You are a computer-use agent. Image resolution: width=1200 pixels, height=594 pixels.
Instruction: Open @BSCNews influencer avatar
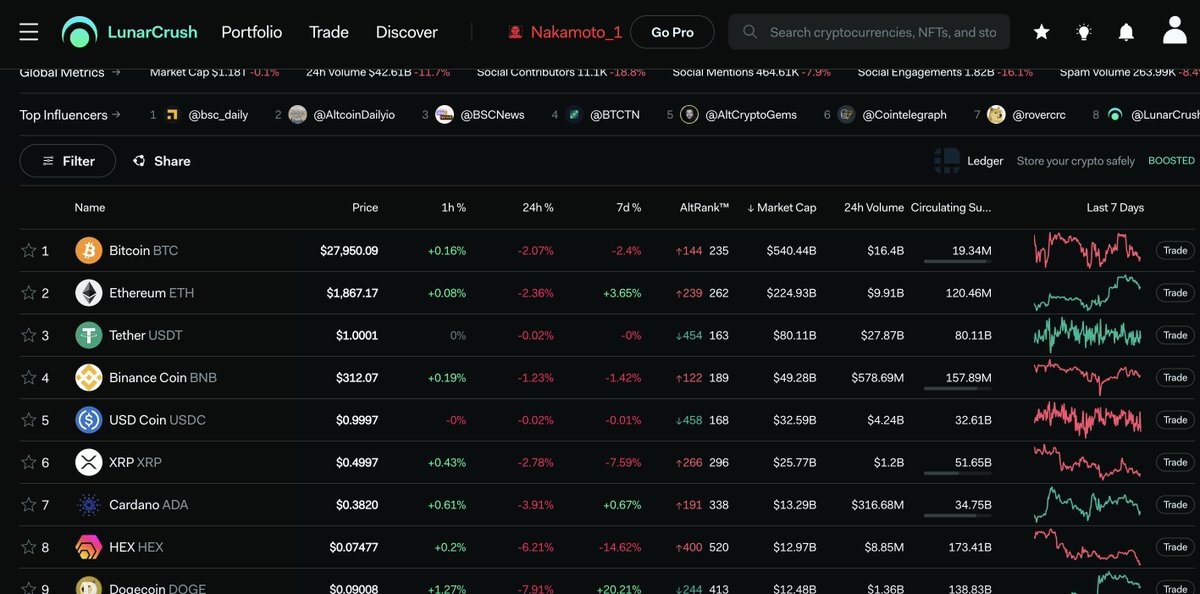pos(445,115)
